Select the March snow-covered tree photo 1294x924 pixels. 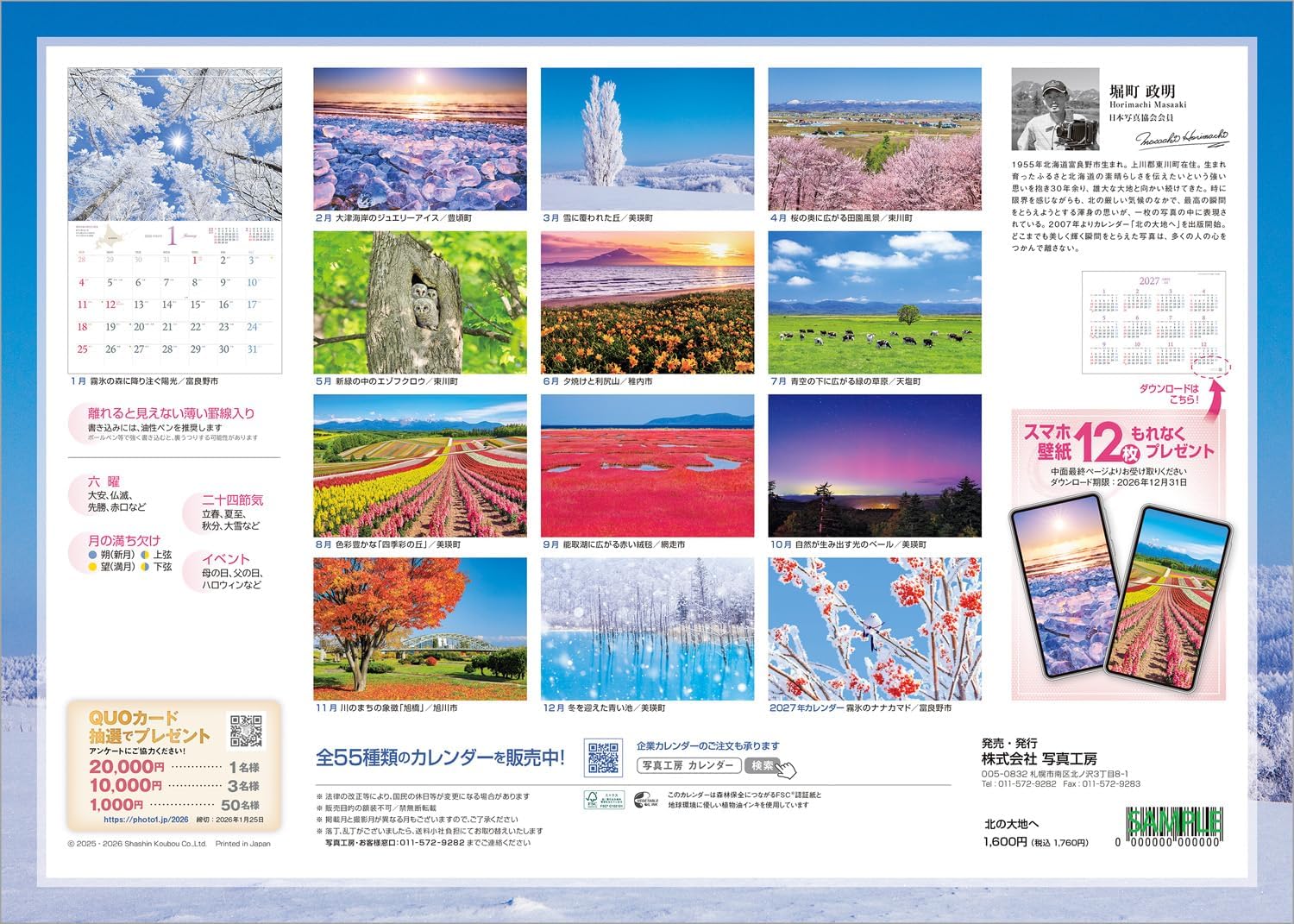(x=648, y=139)
